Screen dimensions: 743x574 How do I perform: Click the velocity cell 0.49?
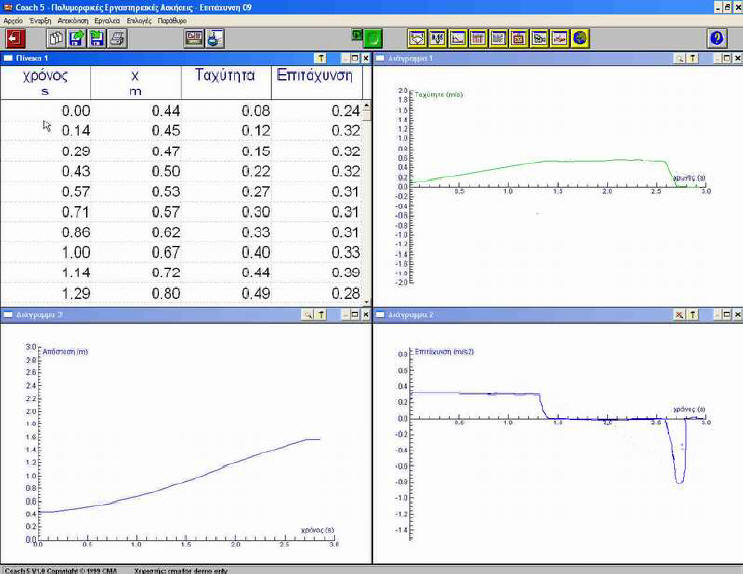pyautogui.click(x=256, y=293)
